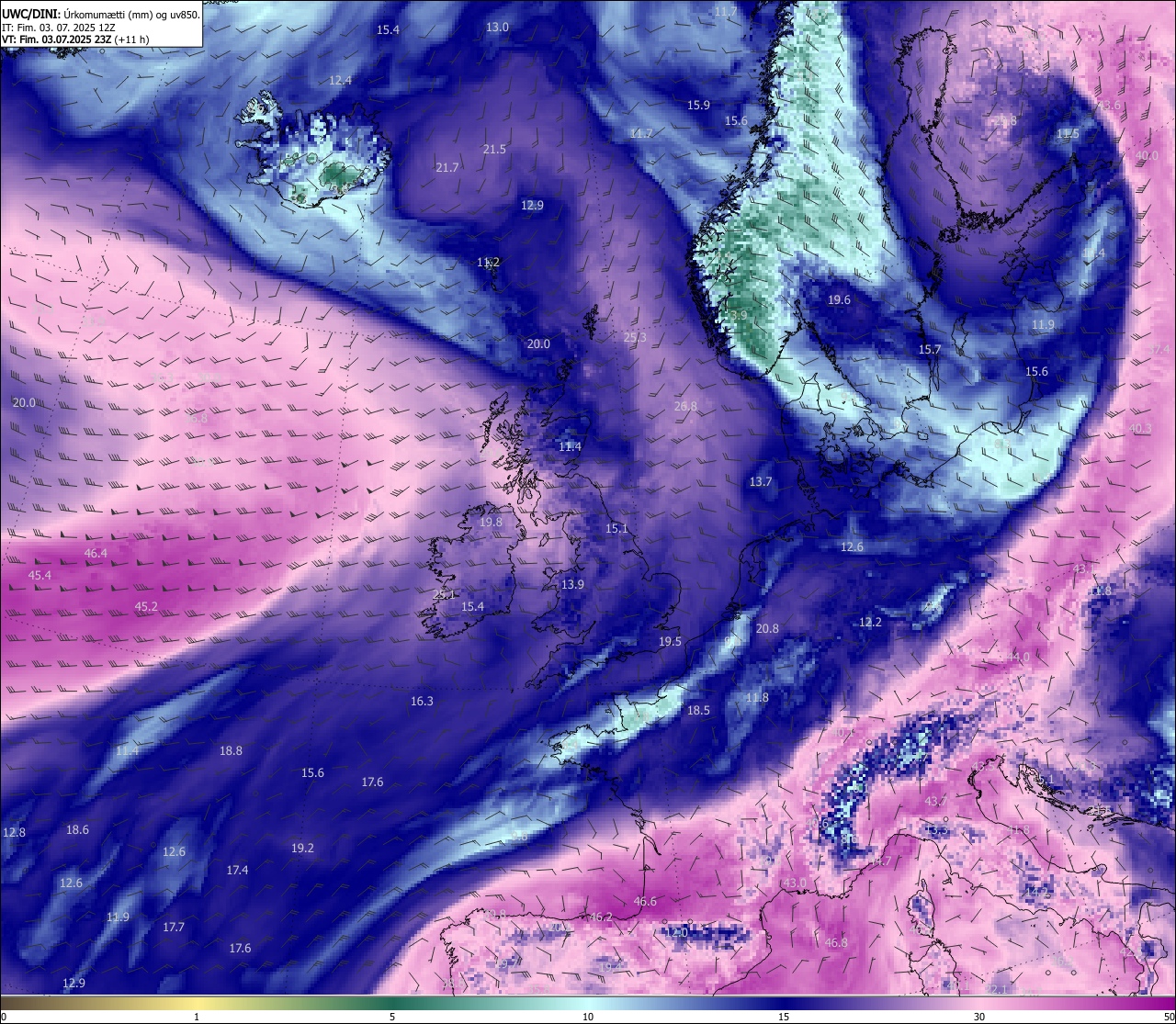Click the 46.4 value in the magenta band
The image size is (1176, 1024).
tap(96, 554)
